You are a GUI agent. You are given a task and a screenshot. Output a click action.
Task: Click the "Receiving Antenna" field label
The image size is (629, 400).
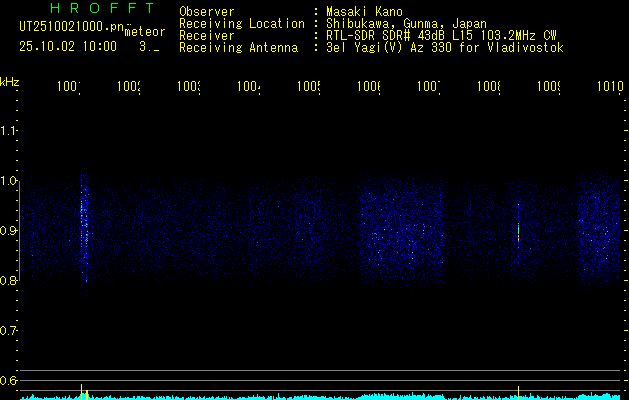(239, 48)
